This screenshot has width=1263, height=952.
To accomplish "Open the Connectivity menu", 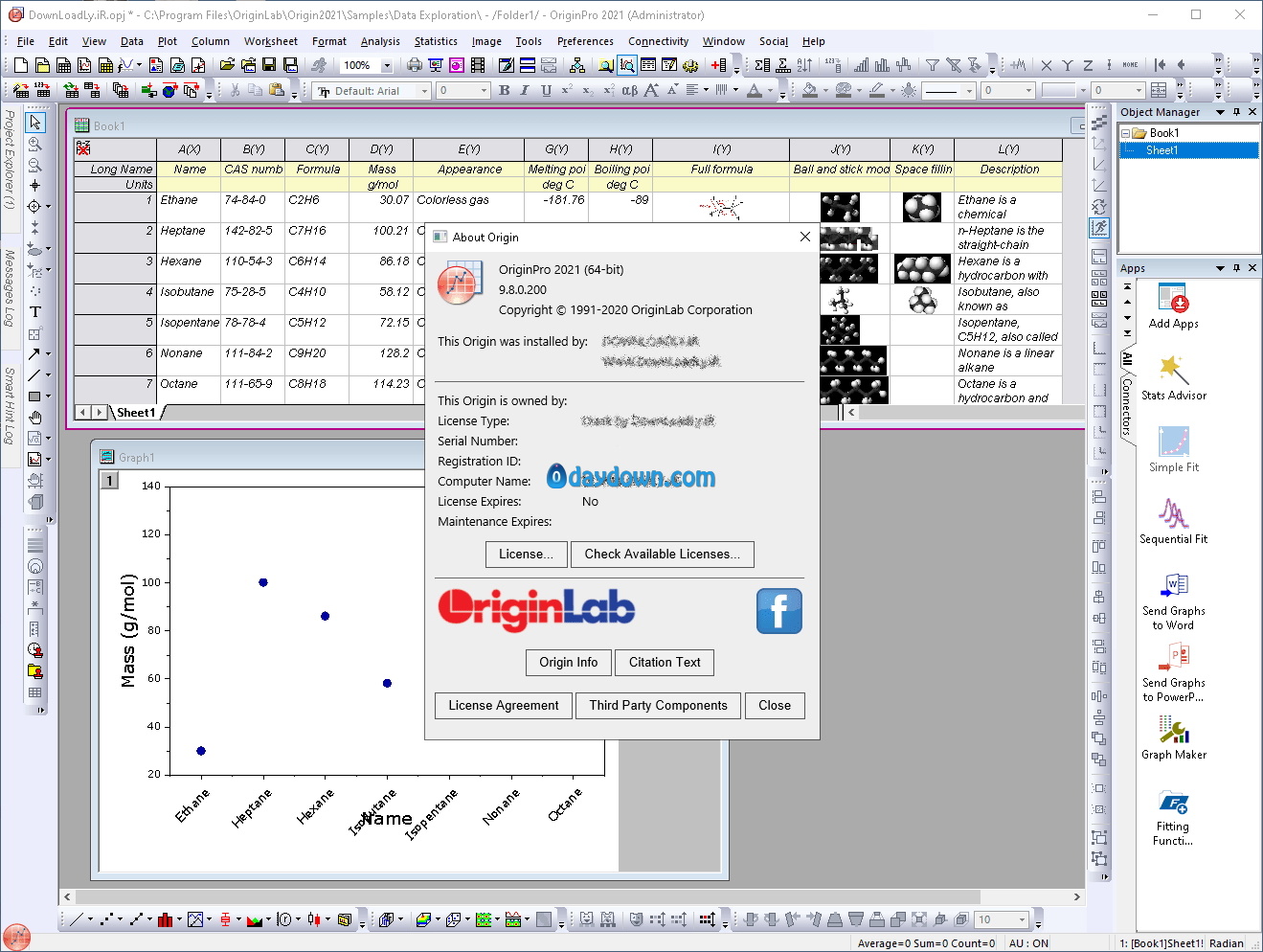I will (x=658, y=41).
